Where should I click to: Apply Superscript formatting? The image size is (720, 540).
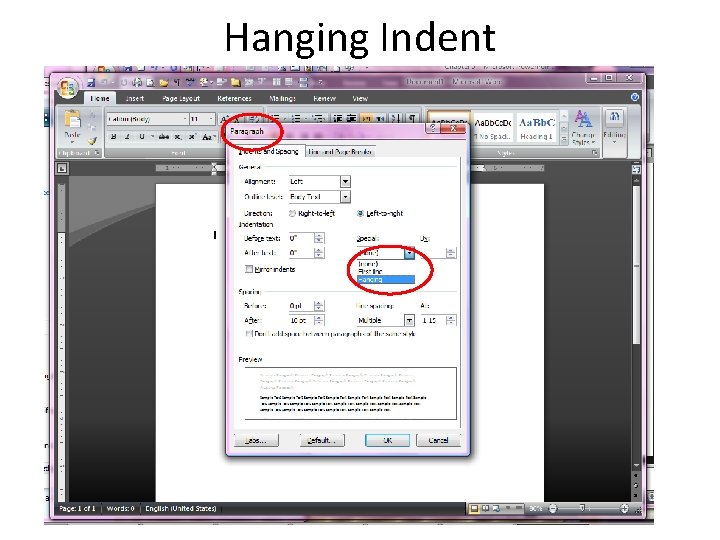click(x=193, y=137)
